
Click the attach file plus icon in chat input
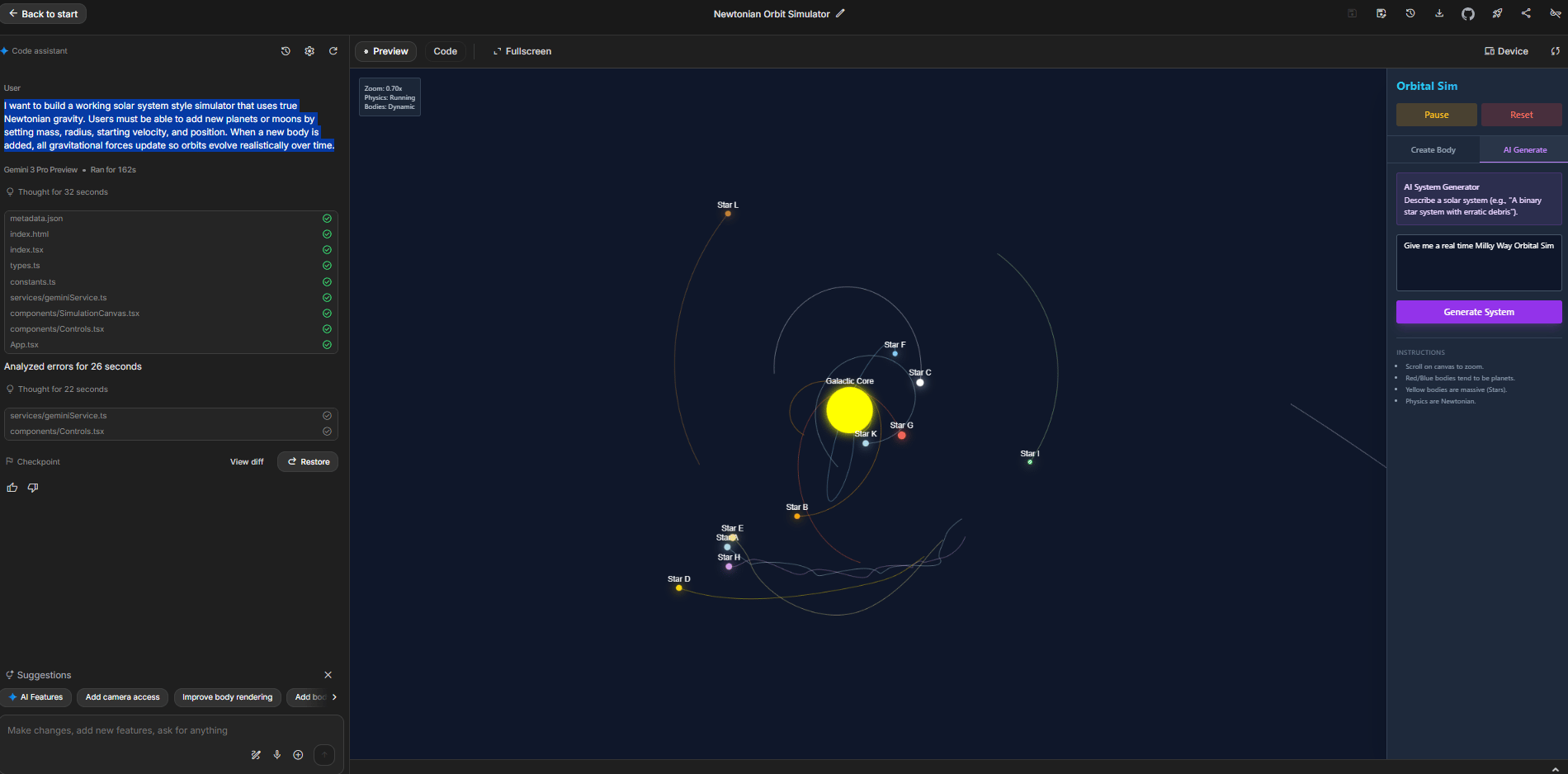point(298,754)
